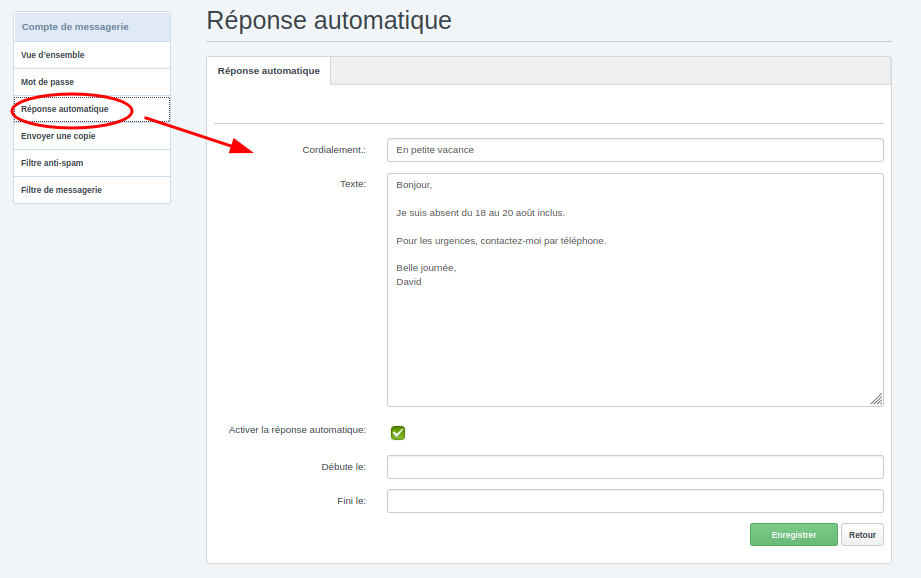Select Réponse automatique in the sidebar
Viewport: 921px width, 578px height.
pos(65,109)
